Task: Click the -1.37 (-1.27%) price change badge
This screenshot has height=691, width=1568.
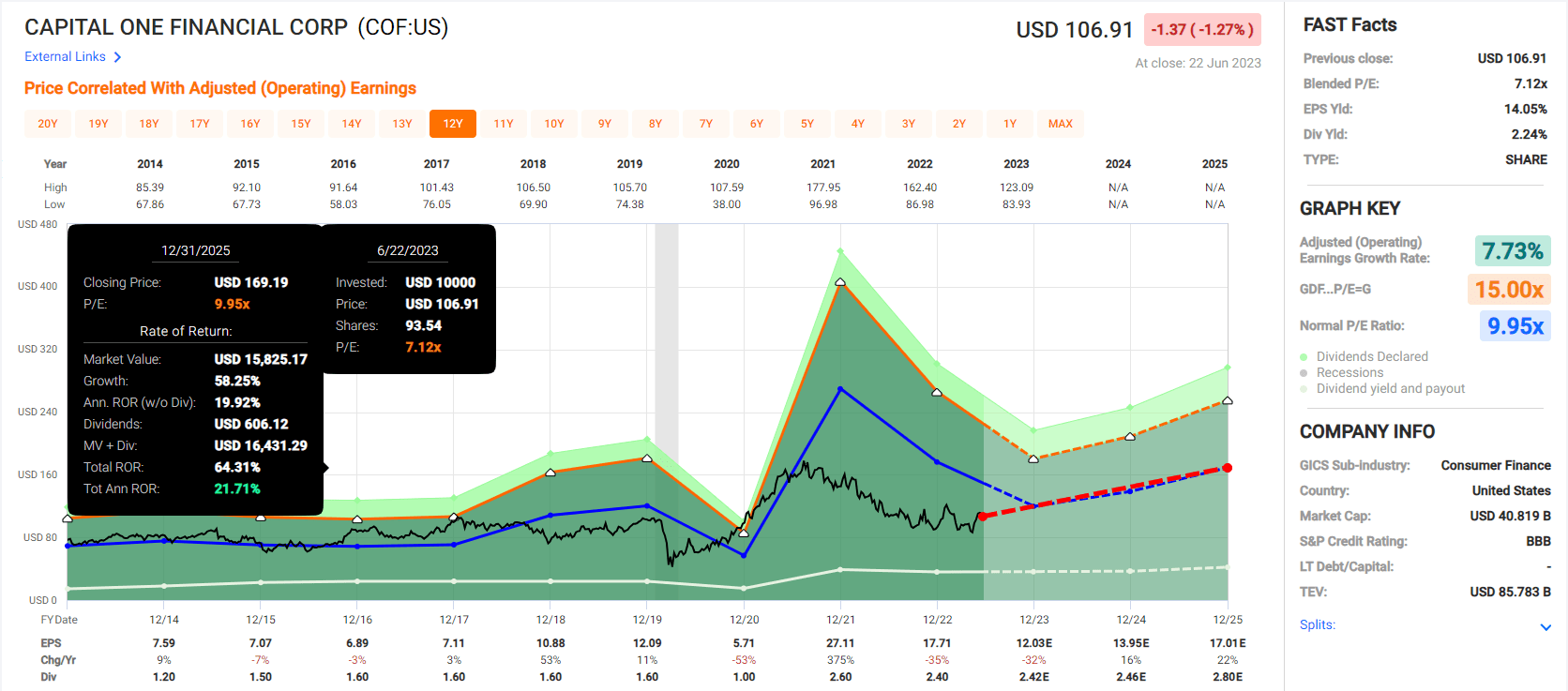Action: coord(1202,30)
